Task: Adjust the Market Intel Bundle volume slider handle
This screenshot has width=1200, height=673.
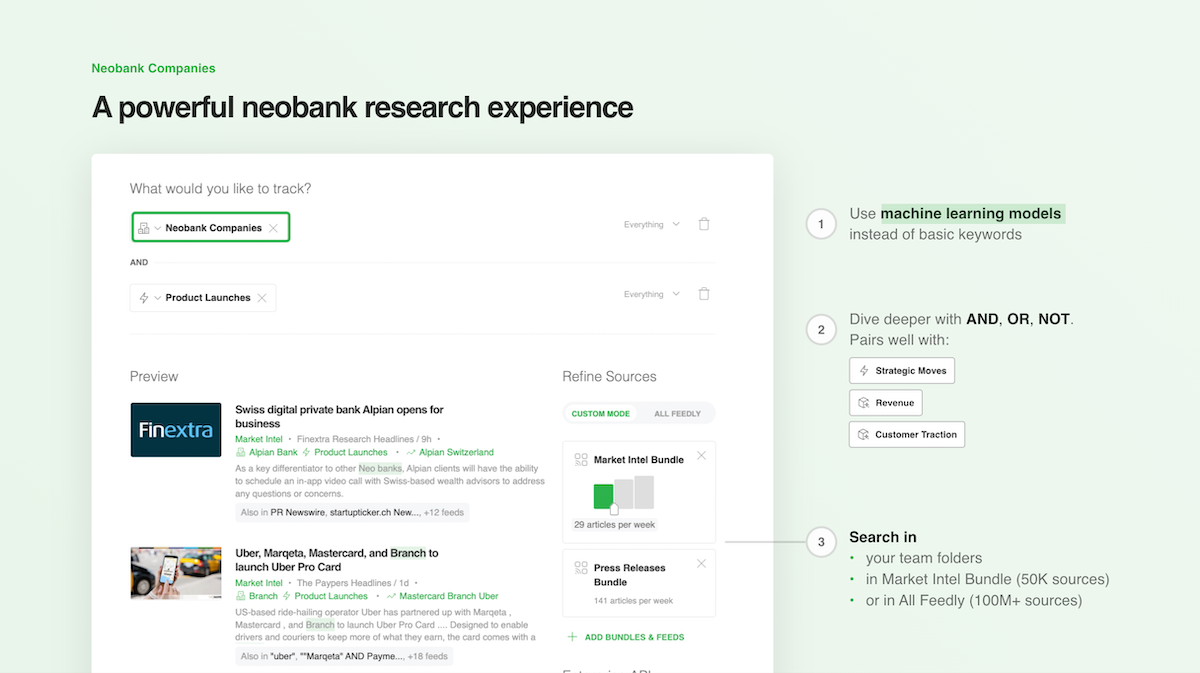Action: click(614, 509)
